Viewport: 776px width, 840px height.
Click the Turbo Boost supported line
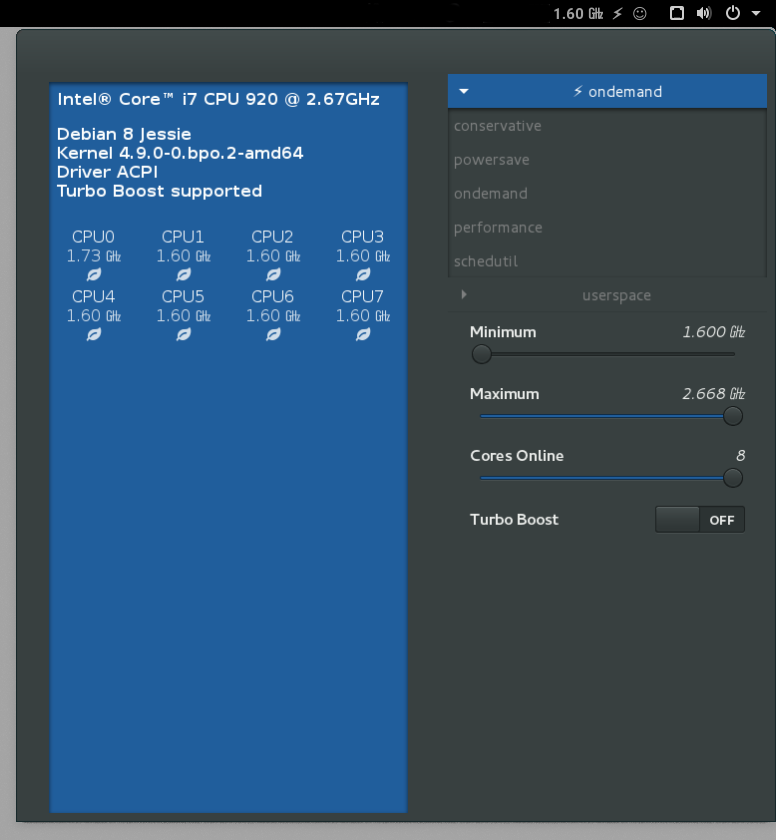point(160,191)
